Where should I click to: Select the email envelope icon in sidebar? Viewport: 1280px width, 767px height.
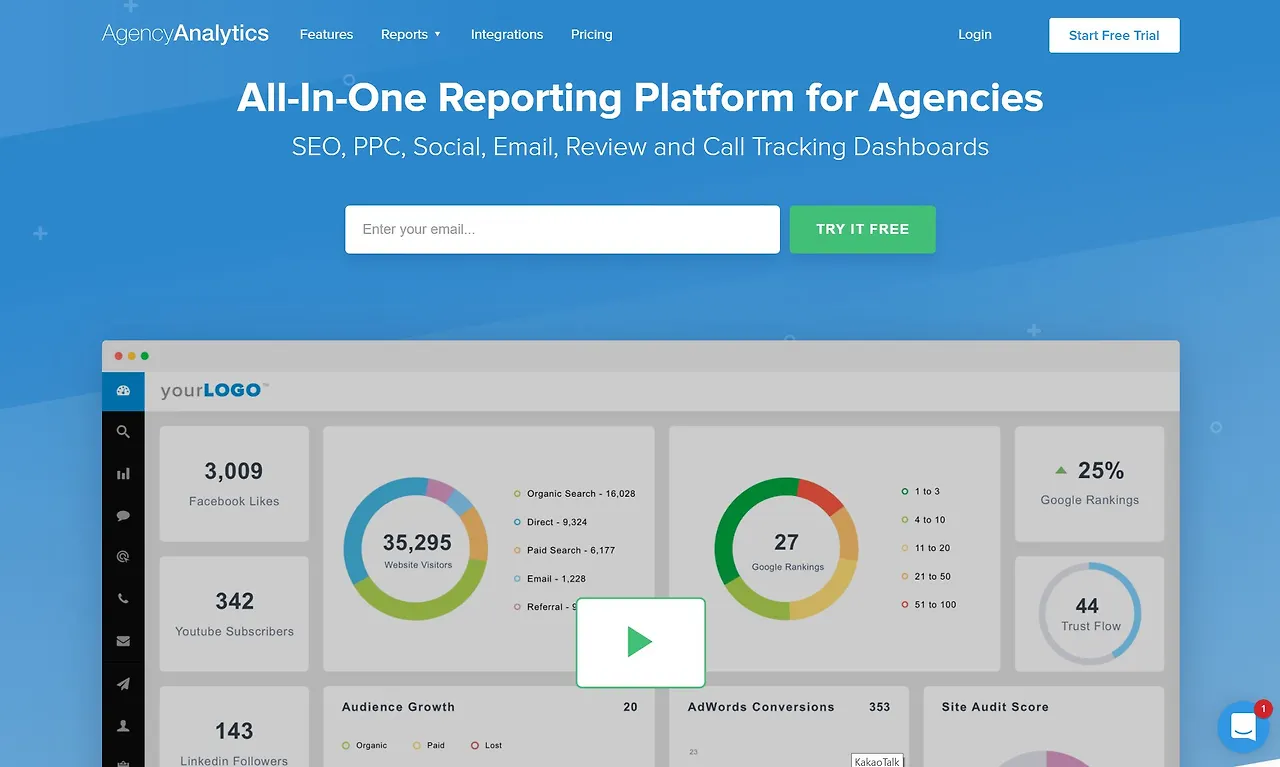122,640
